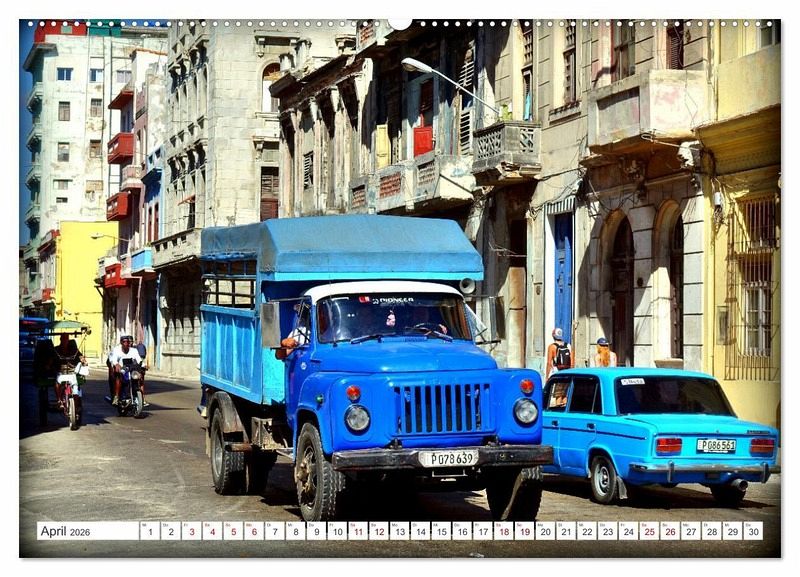This screenshot has height=577, width=800.
Task: Select day 19 on the calendar row
Action: coord(524,531)
